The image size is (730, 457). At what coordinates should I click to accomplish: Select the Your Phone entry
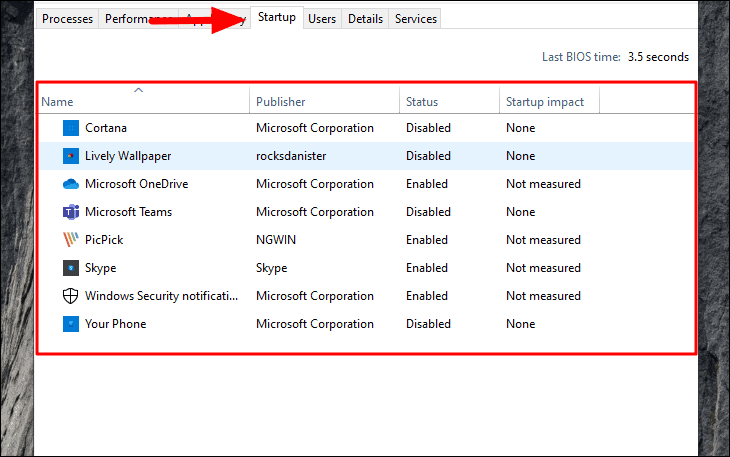(115, 323)
